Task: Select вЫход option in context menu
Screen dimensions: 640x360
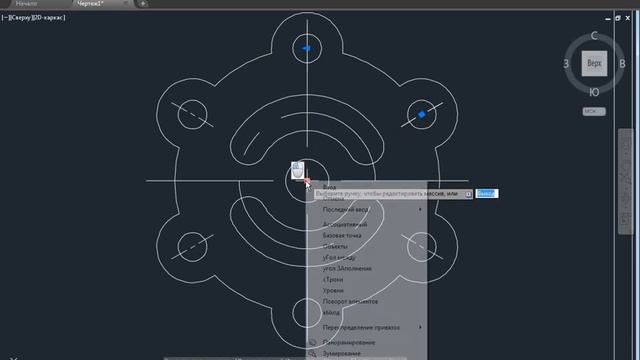Action: click(331, 313)
